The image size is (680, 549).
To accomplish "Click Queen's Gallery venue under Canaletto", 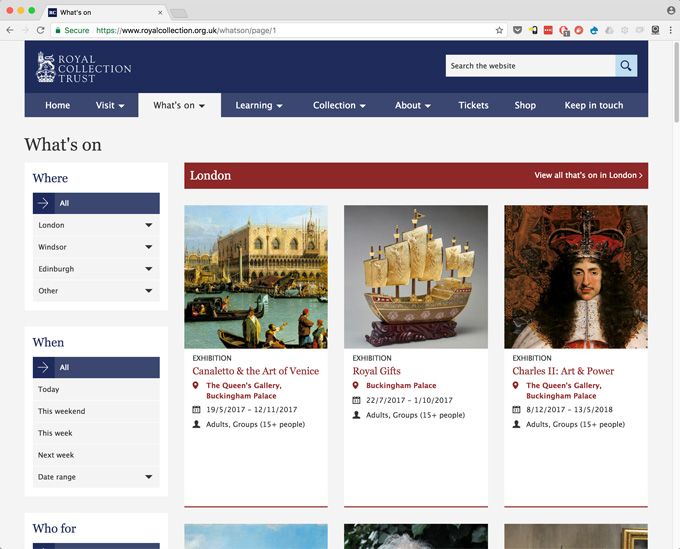I will pyautogui.click(x=244, y=390).
